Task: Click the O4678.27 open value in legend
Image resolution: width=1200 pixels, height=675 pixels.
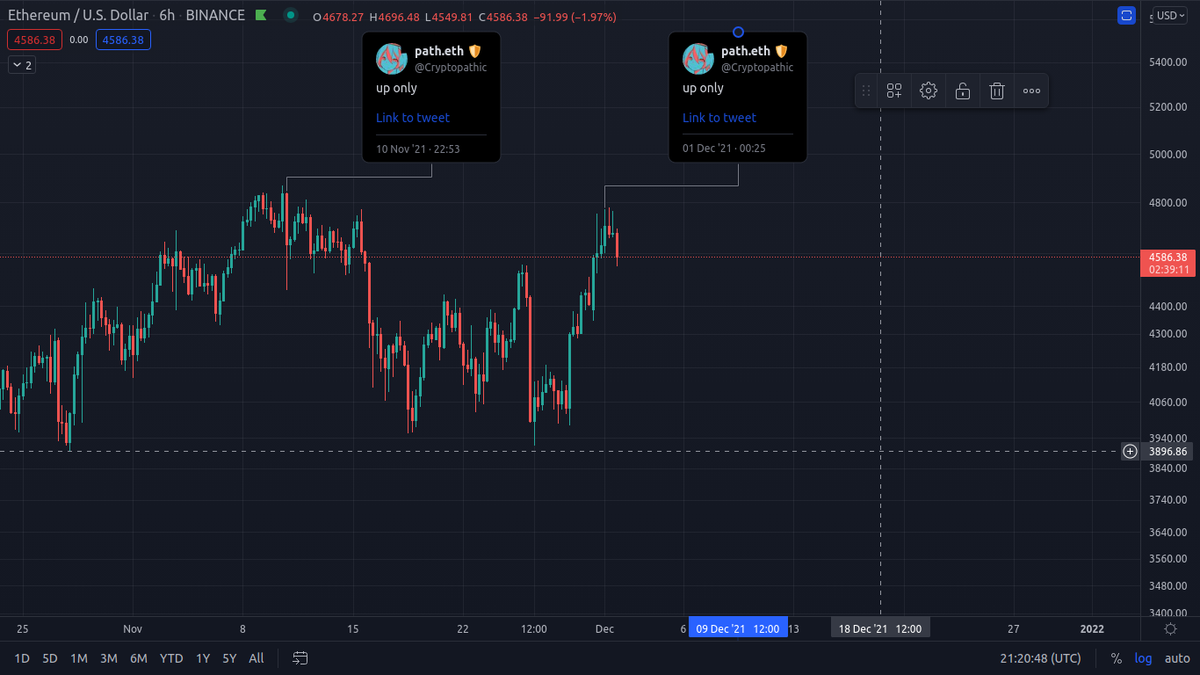Action: tap(340, 17)
